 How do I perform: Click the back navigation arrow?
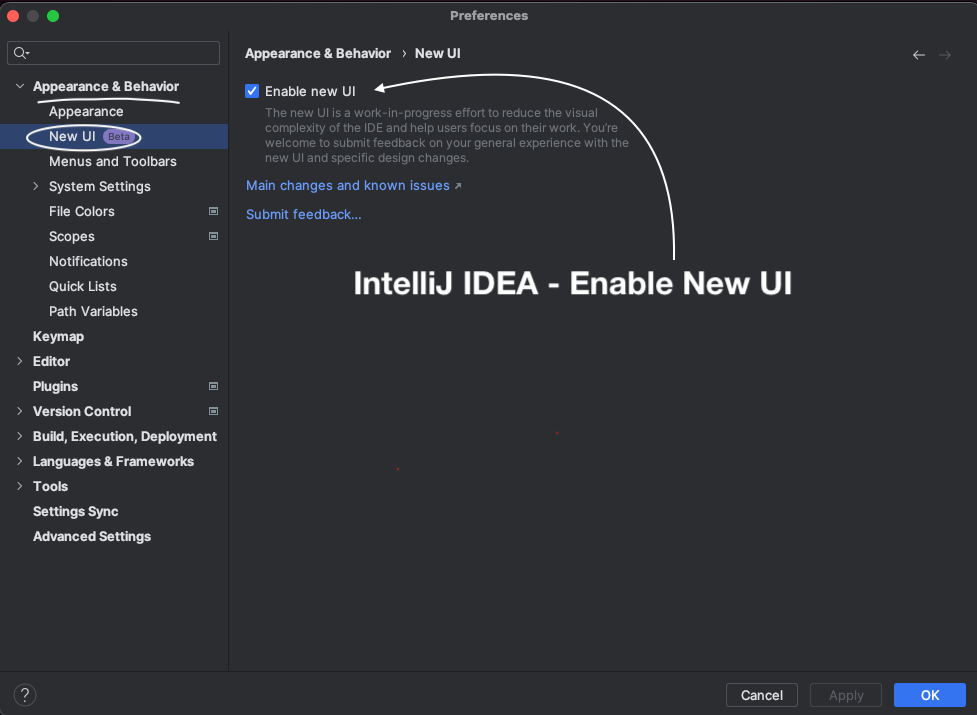click(918, 55)
